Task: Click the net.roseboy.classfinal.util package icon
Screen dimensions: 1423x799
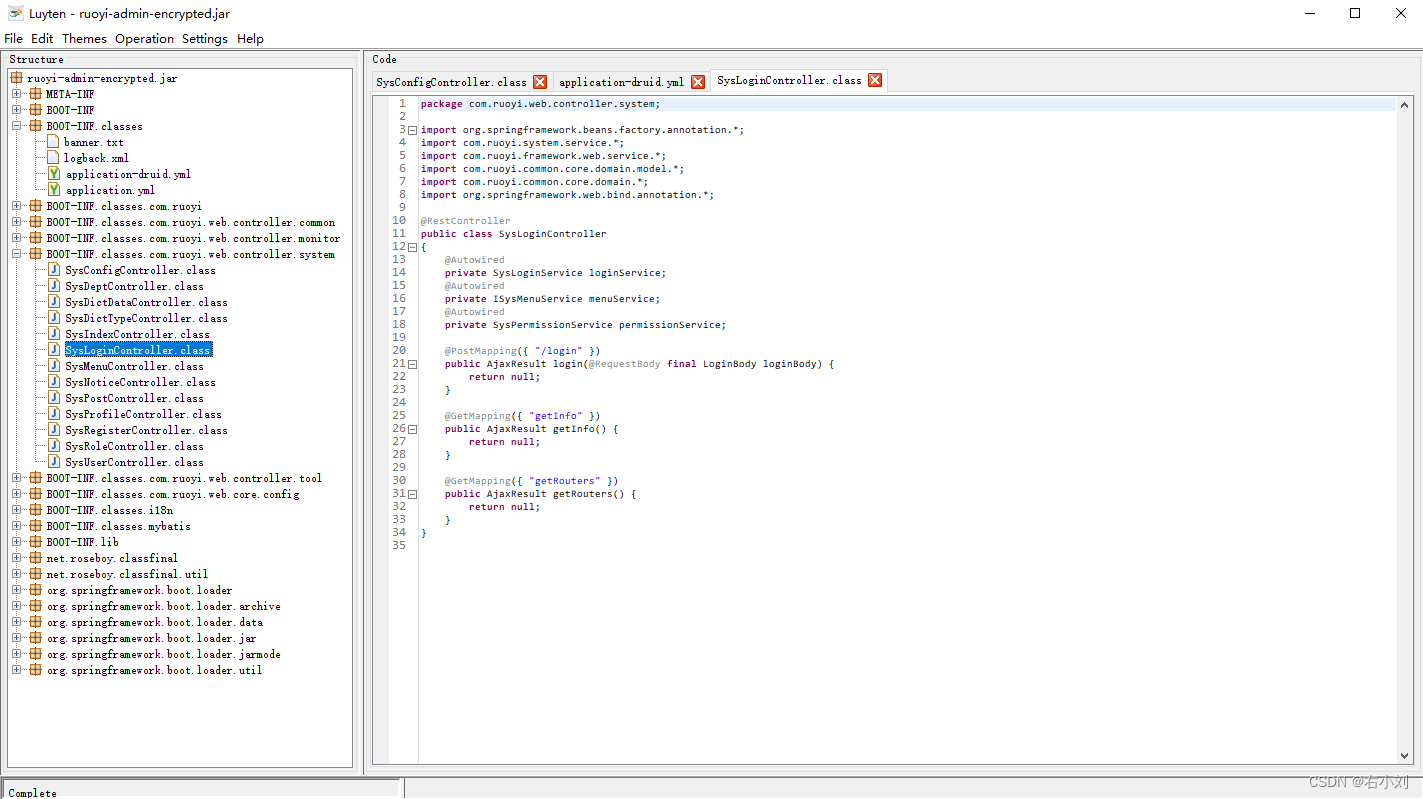Action: coord(35,574)
